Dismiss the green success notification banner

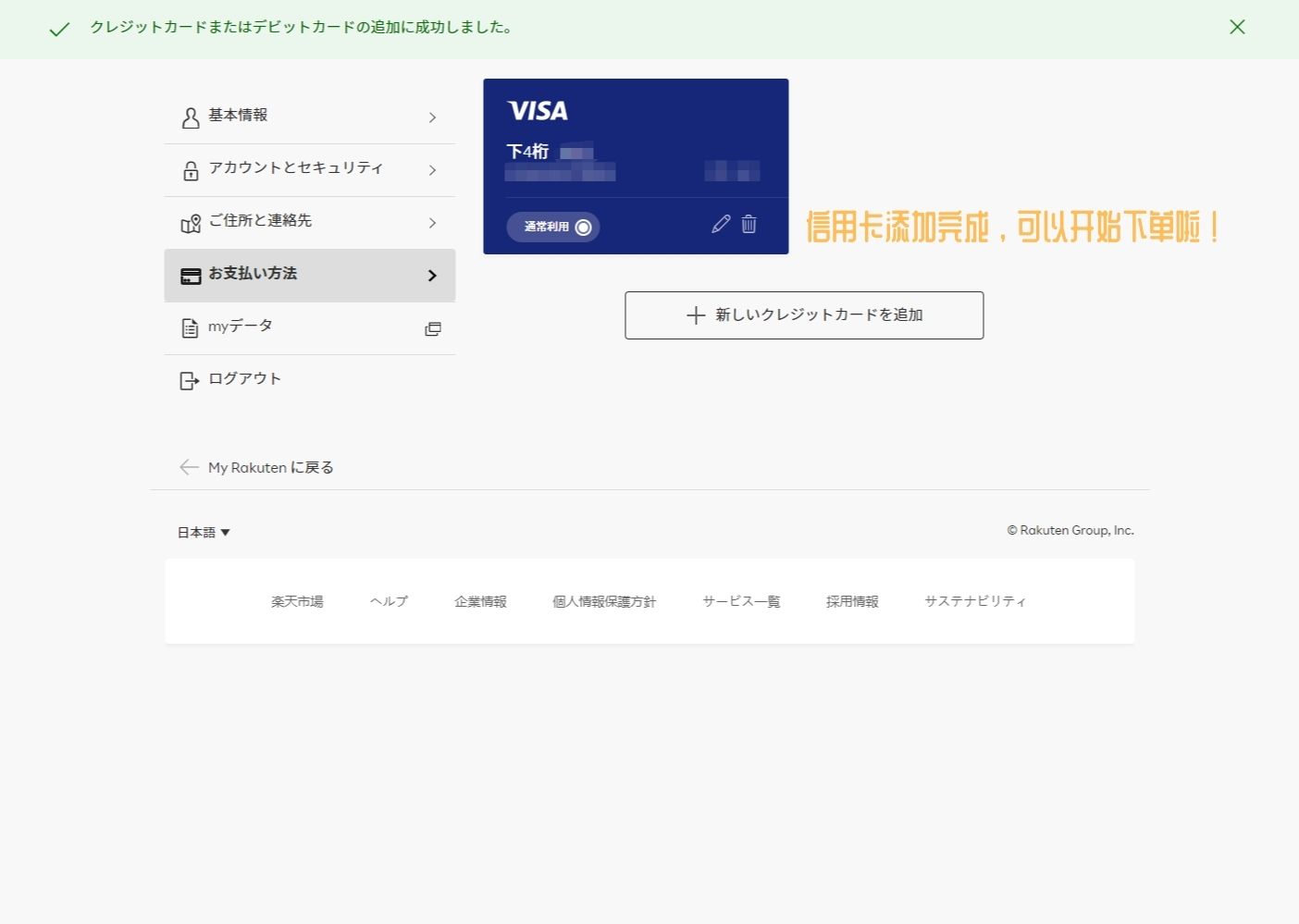click(x=1237, y=27)
